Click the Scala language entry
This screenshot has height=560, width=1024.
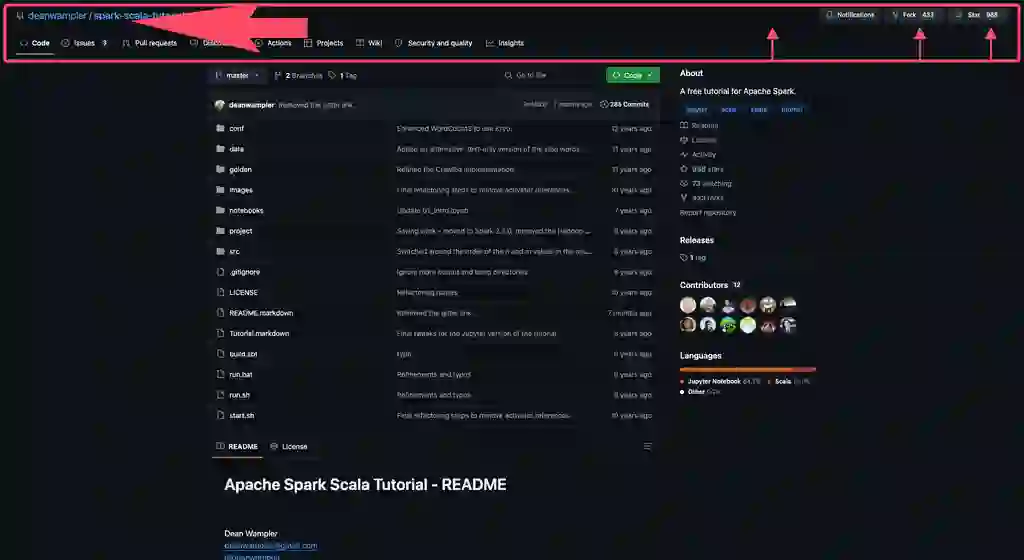click(x=788, y=381)
